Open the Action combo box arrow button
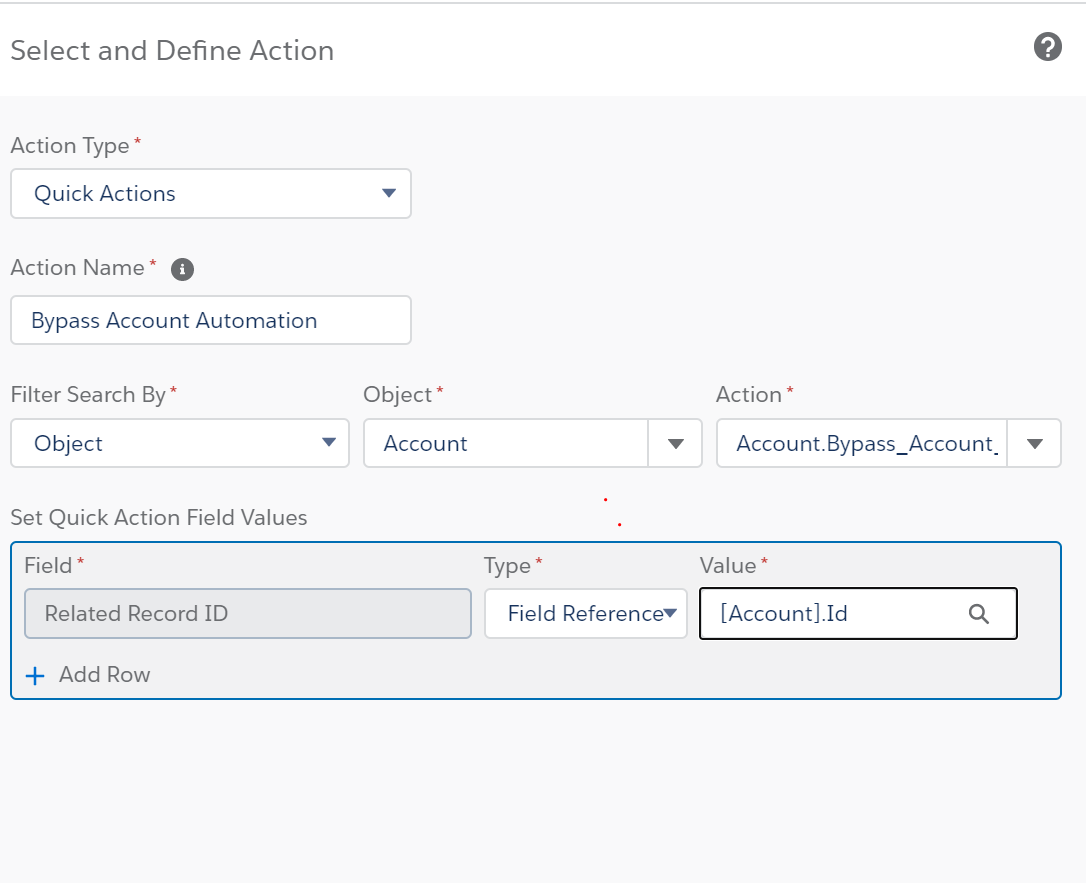The width and height of the screenshot is (1087, 883). pyautogui.click(x=1034, y=443)
